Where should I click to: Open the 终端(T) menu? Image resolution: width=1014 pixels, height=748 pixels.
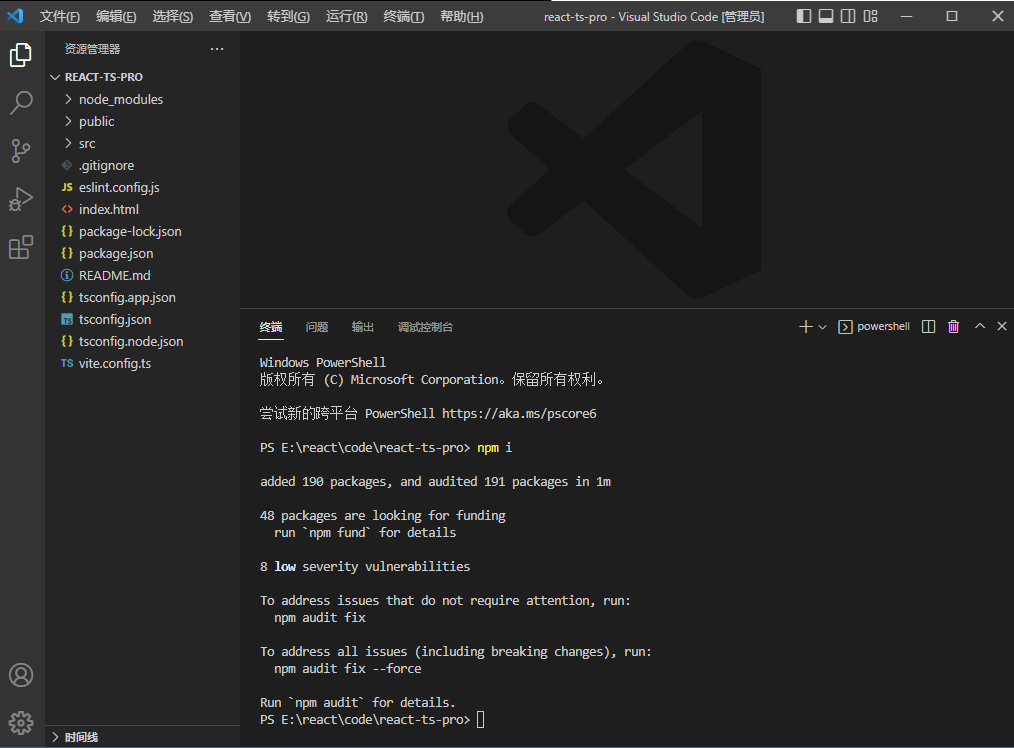coord(404,16)
